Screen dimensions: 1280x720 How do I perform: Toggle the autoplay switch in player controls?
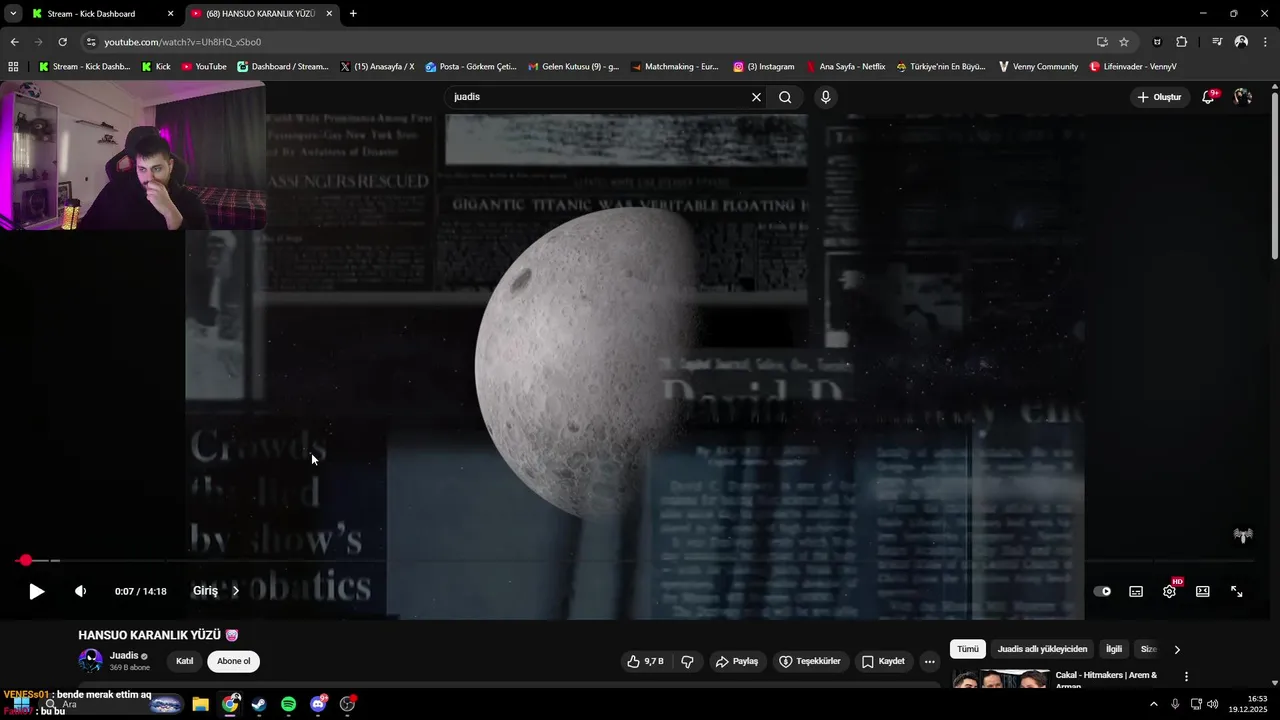click(x=1102, y=591)
